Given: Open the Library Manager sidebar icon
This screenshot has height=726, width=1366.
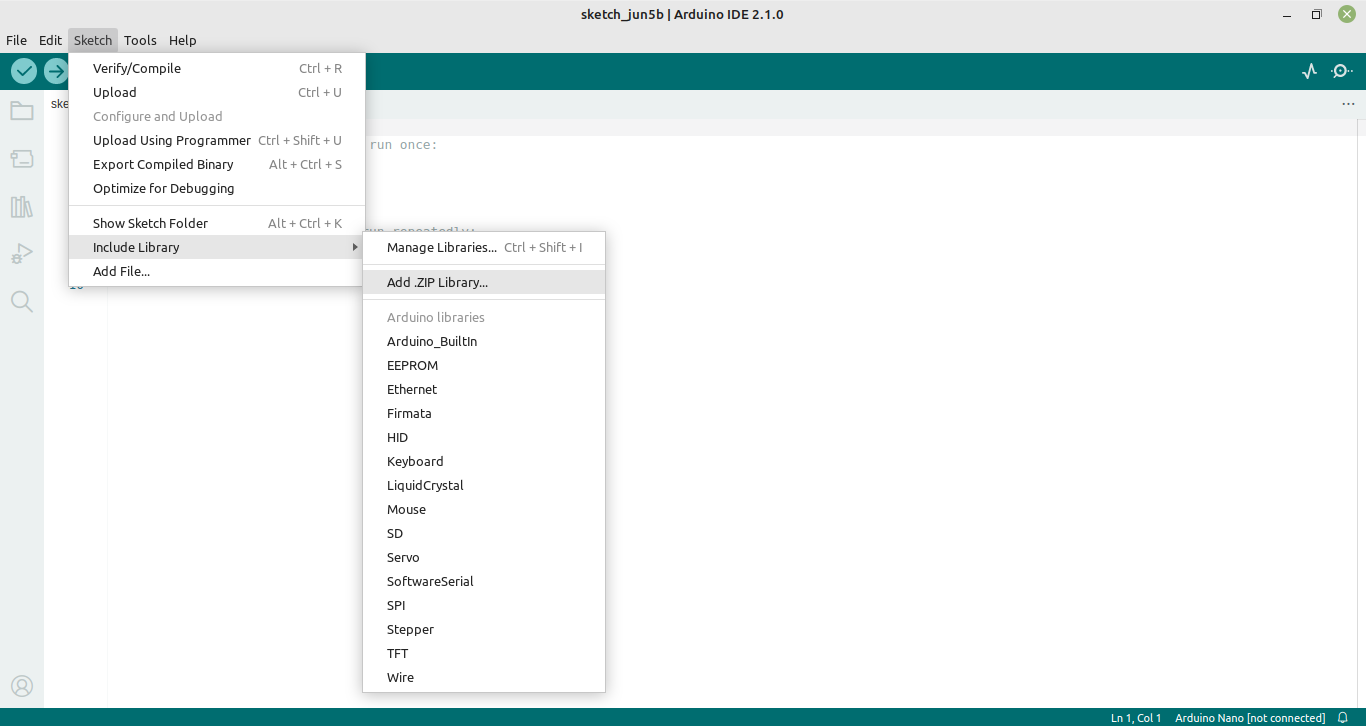Looking at the screenshot, I should (22, 206).
